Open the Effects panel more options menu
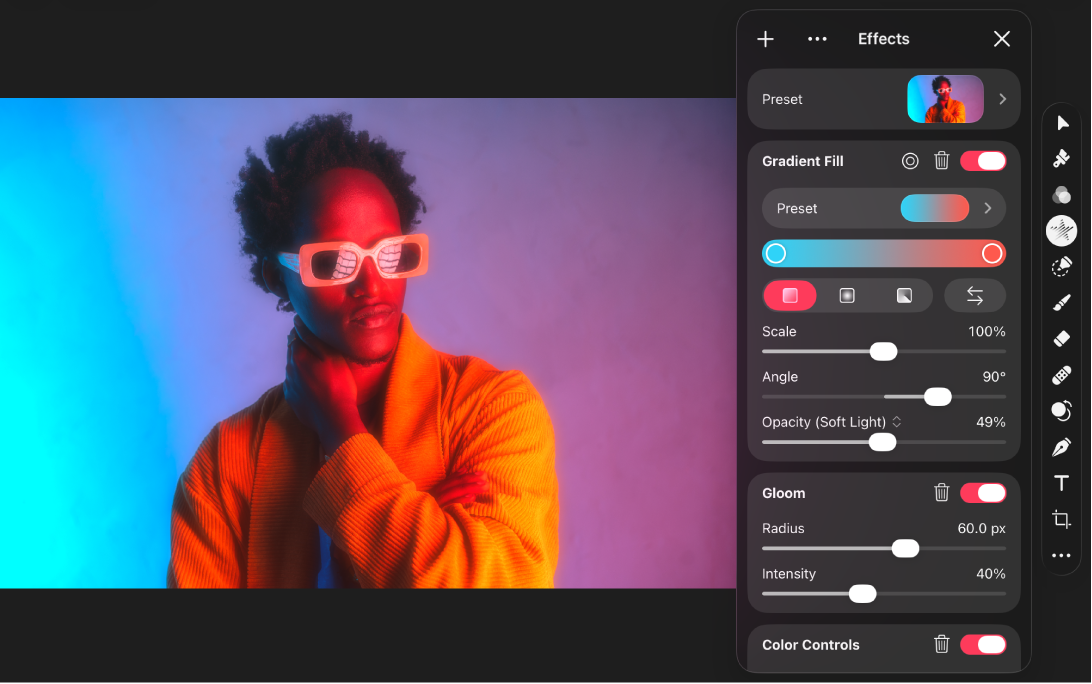The height and width of the screenshot is (684, 1092). [817, 39]
